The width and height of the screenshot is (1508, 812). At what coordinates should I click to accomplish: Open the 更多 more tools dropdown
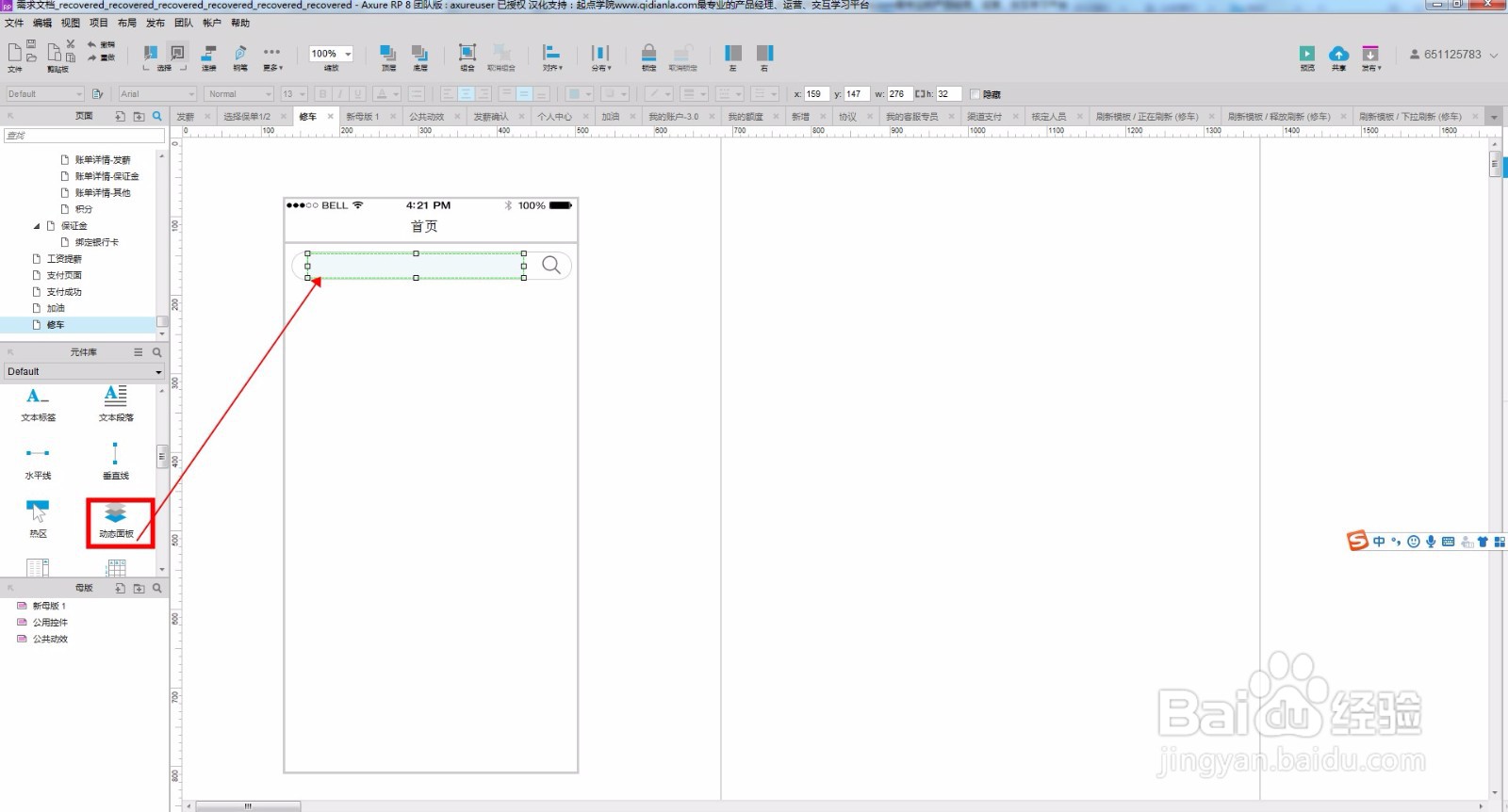[x=272, y=57]
